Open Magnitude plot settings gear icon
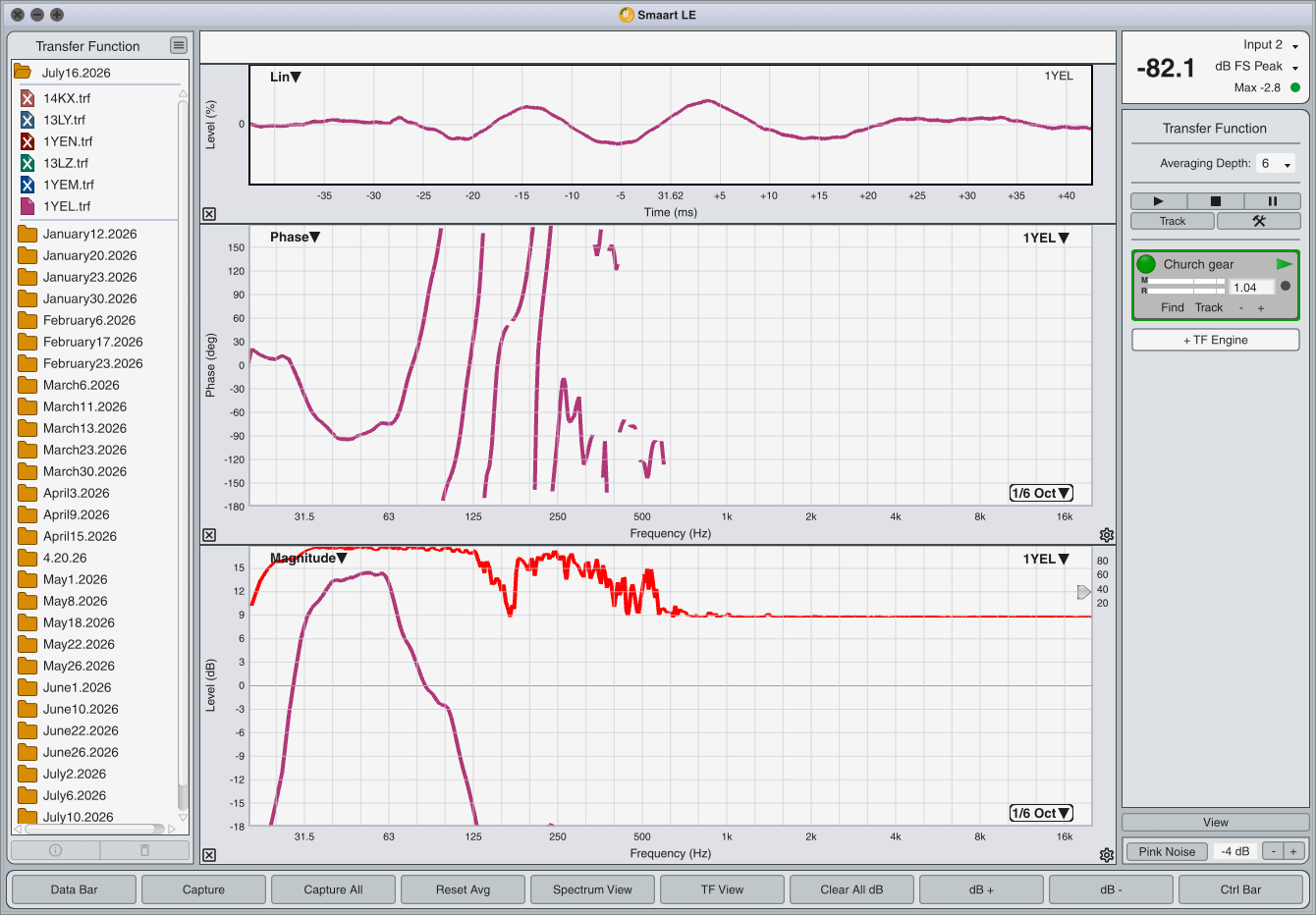 (1107, 855)
